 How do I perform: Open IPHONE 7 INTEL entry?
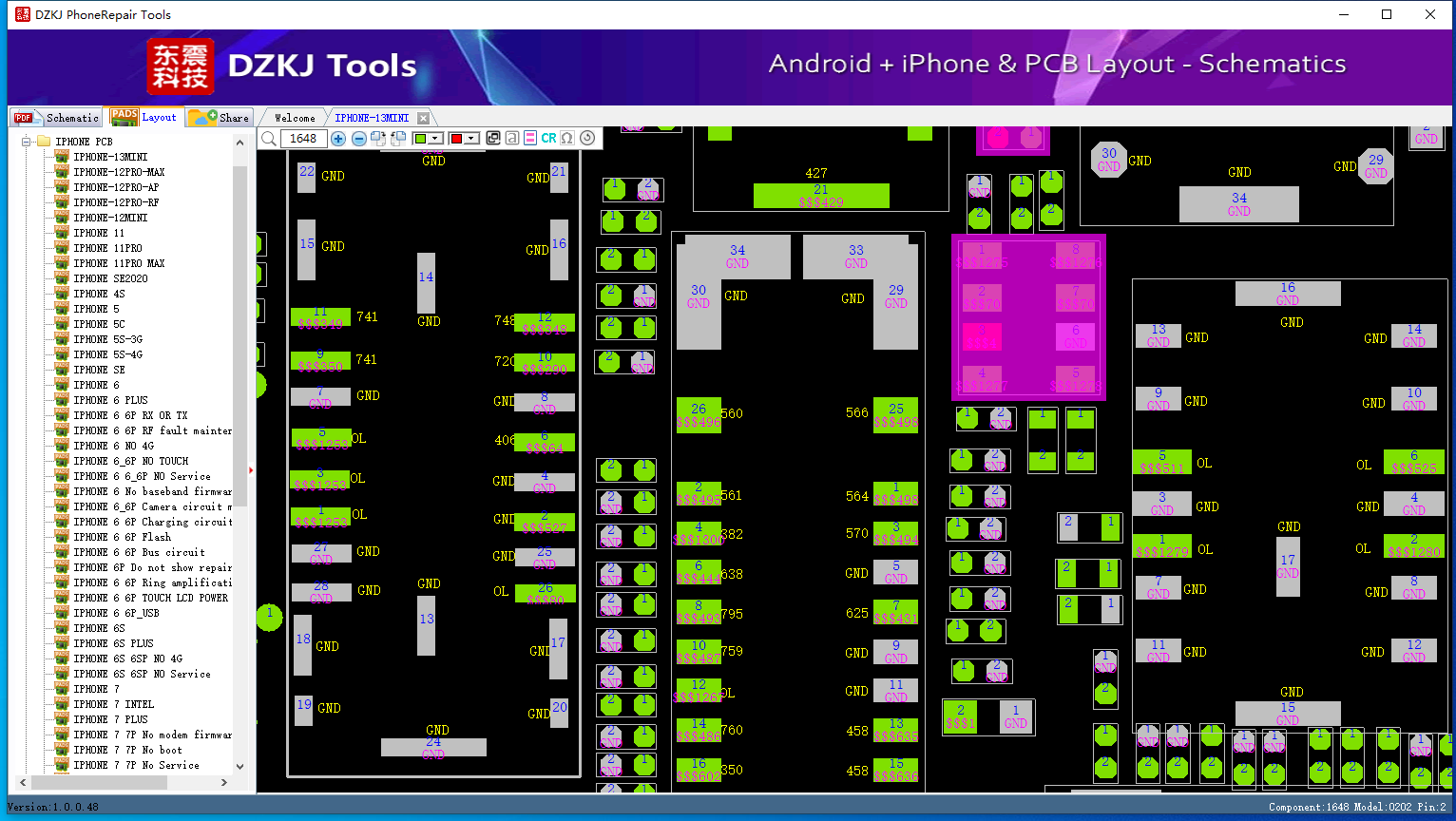[113, 704]
